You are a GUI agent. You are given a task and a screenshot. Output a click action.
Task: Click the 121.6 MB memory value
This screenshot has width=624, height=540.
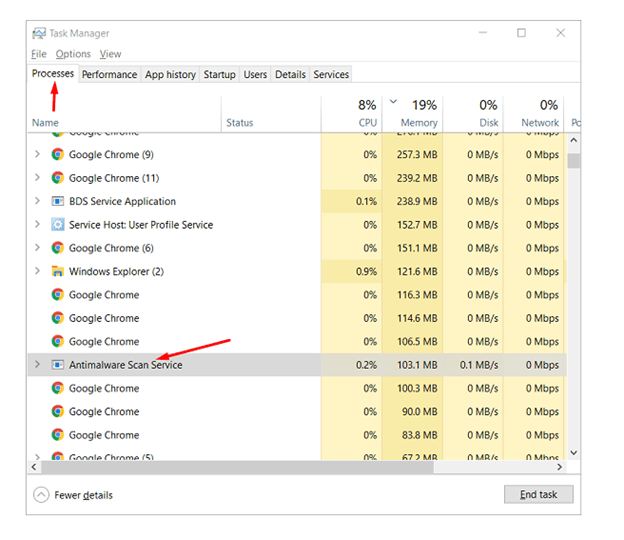(x=417, y=271)
